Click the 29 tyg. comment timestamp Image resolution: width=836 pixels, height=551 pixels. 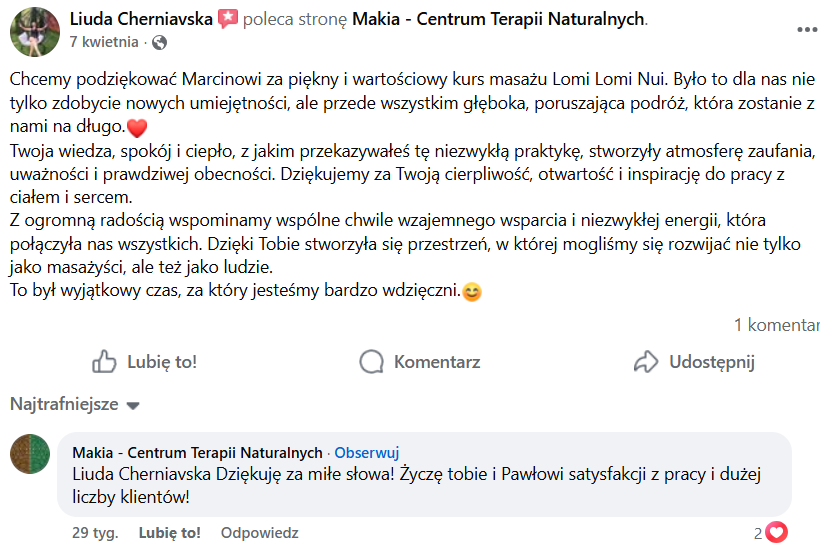[x=94, y=533]
